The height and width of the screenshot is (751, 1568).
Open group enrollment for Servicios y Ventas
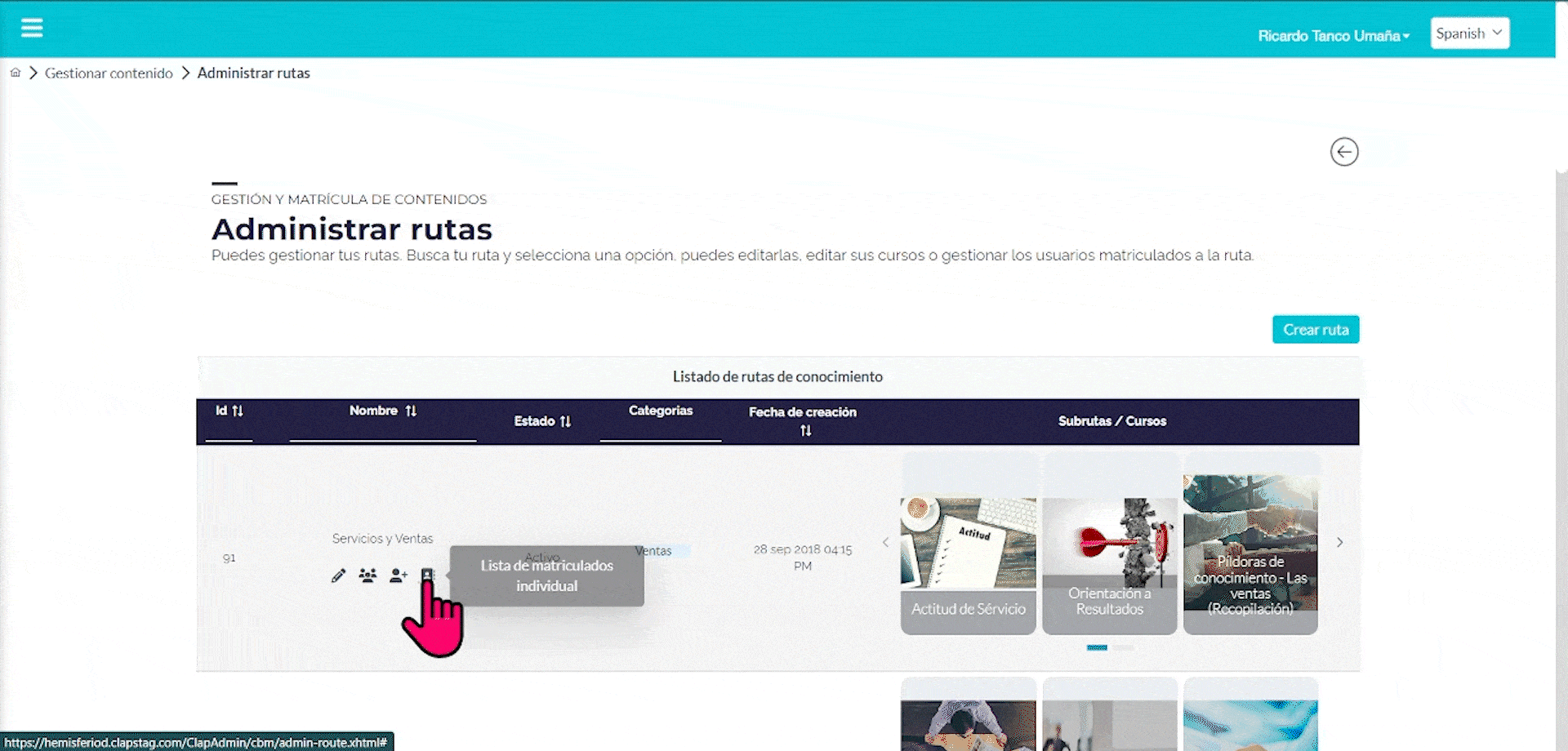pos(368,575)
